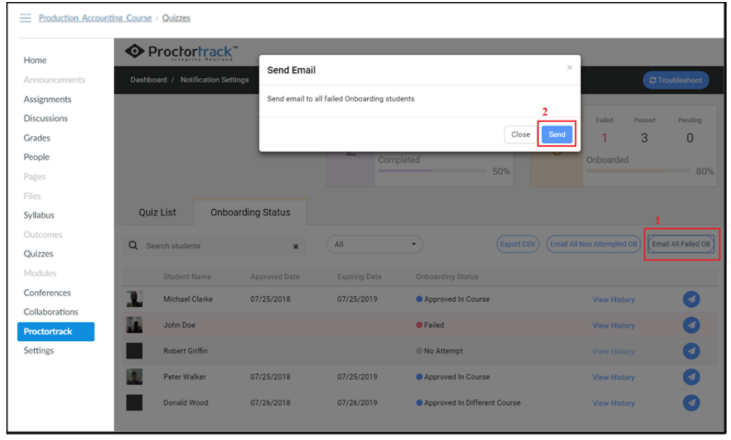Screen dimensions: 731x440
Task: Close the Send Email dialog with X
Action: 569,68
